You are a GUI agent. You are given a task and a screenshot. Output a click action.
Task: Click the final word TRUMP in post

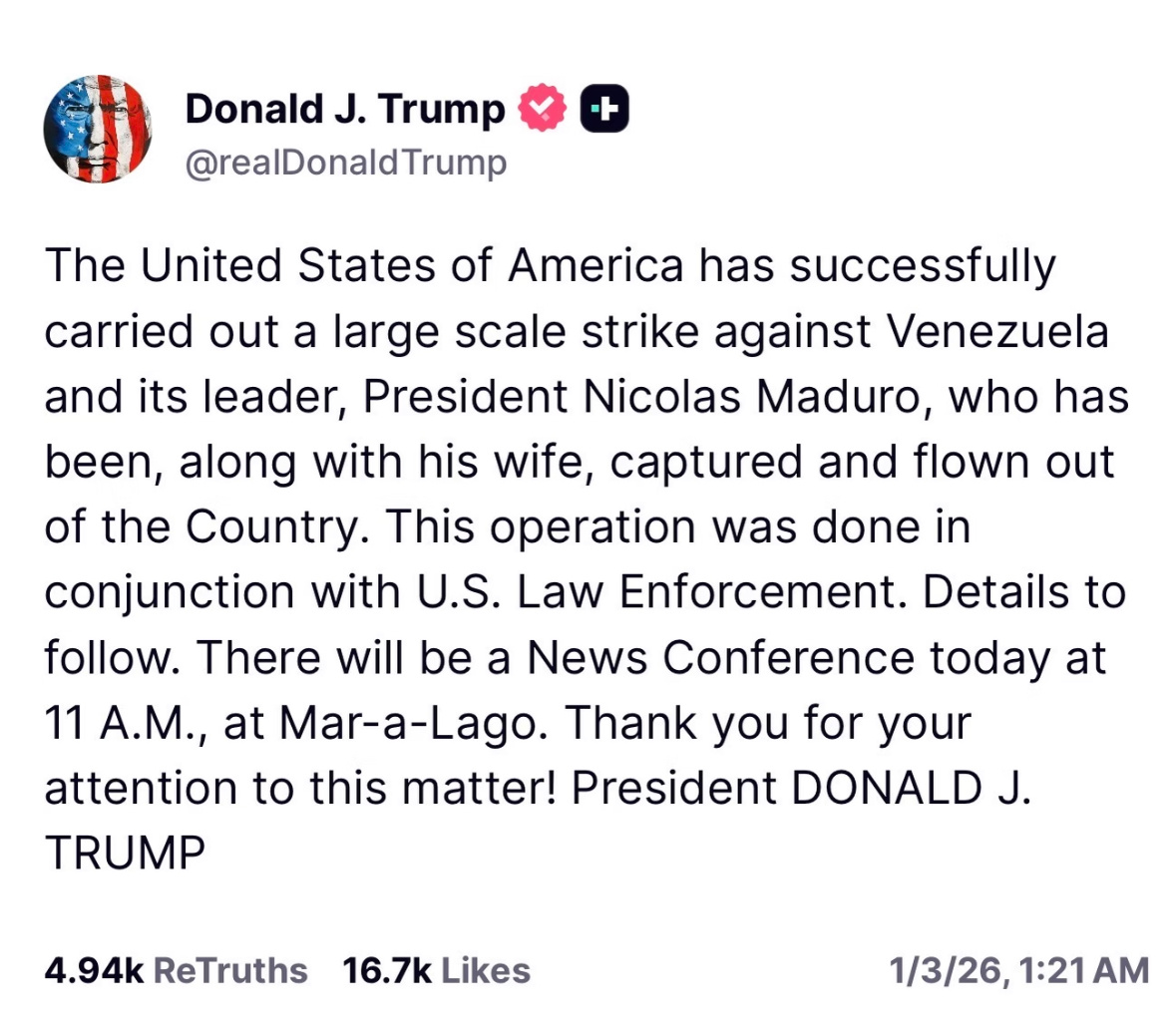pyautogui.click(x=125, y=854)
